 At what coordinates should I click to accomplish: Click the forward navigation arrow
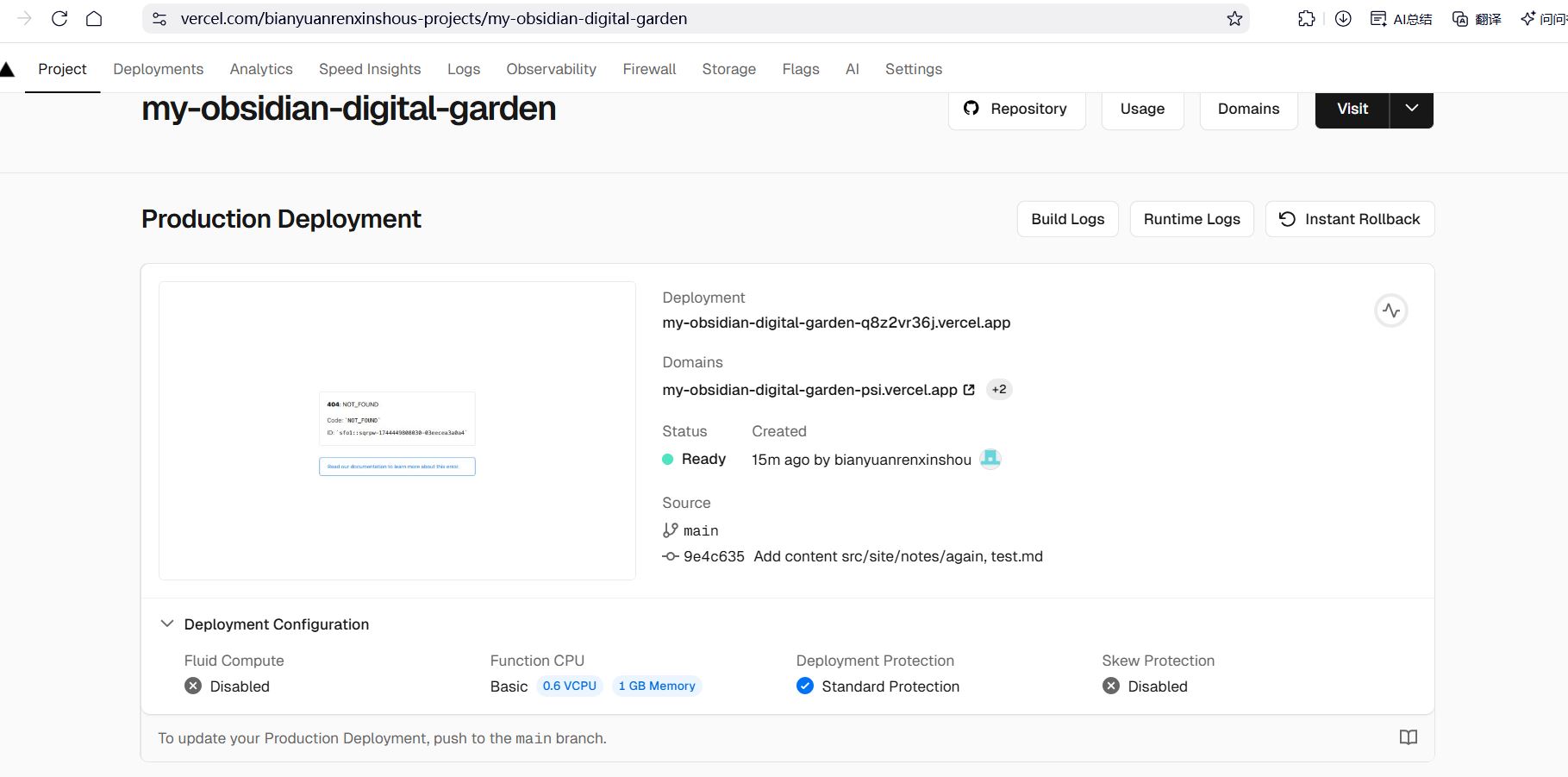(24, 18)
